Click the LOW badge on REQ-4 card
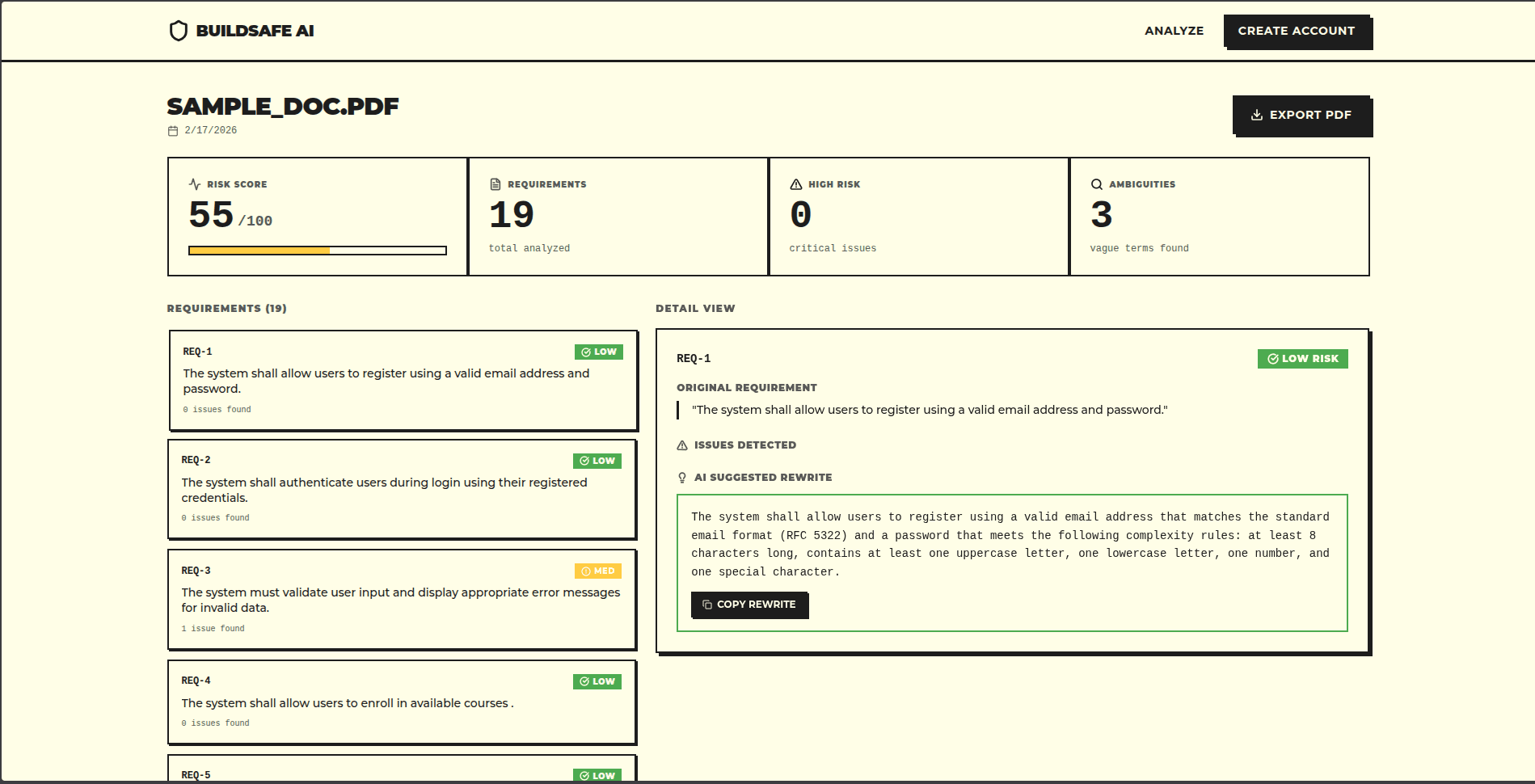The height and width of the screenshot is (784, 1535). [x=597, y=681]
